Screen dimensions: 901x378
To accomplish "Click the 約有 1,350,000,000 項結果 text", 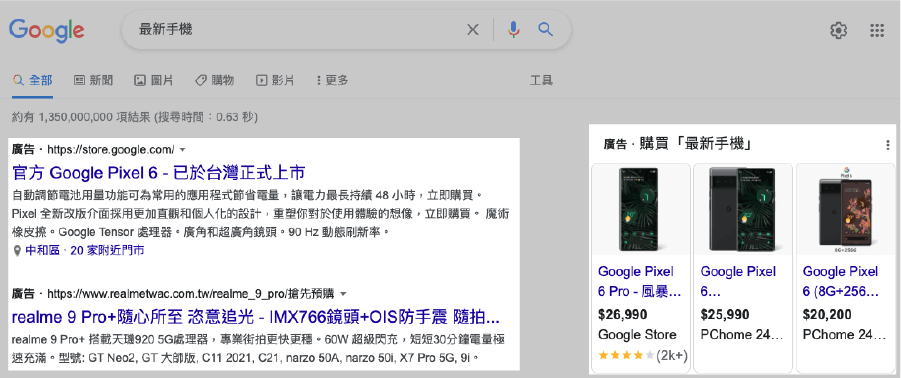I will click(82, 117).
